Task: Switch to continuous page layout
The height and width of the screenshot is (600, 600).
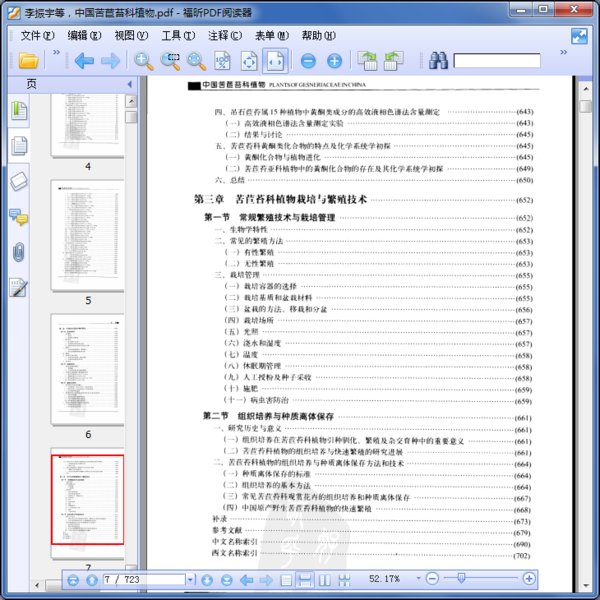Action: pos(305,580)
